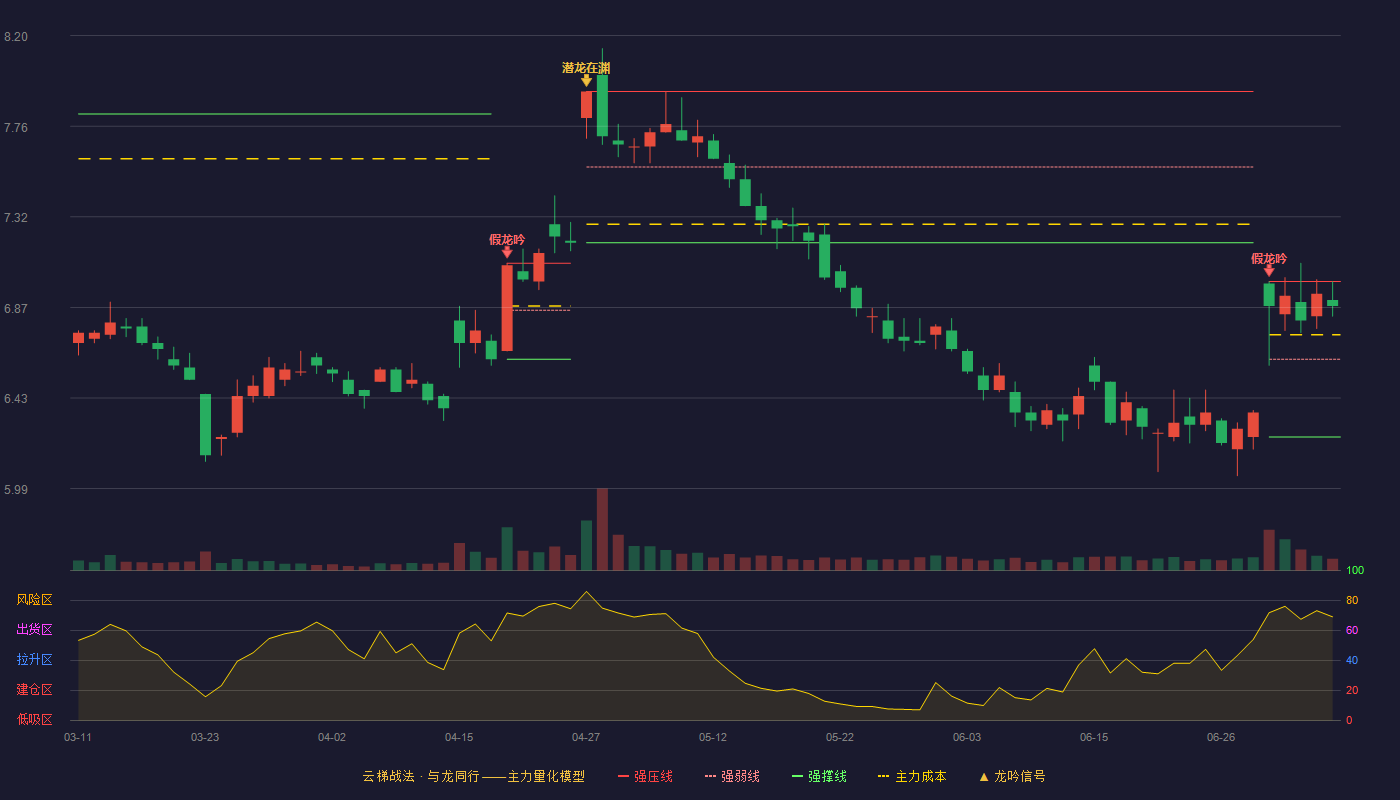Click the 潜龙在渊 signal marker
The height and width of the screenshot is (800, 1400).
(x=586, y=68)
